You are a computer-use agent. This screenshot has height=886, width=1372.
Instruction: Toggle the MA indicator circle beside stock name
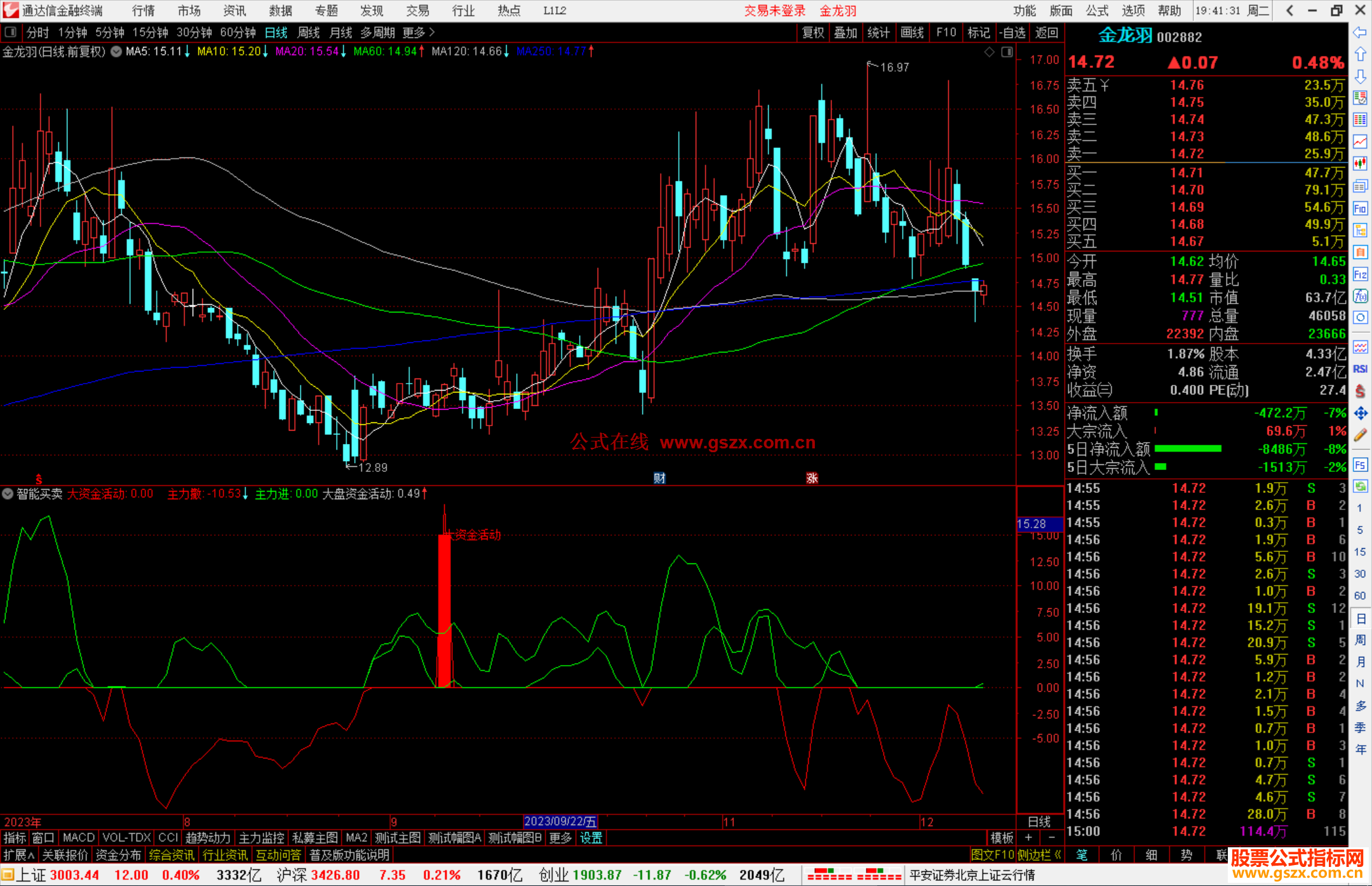116,51
